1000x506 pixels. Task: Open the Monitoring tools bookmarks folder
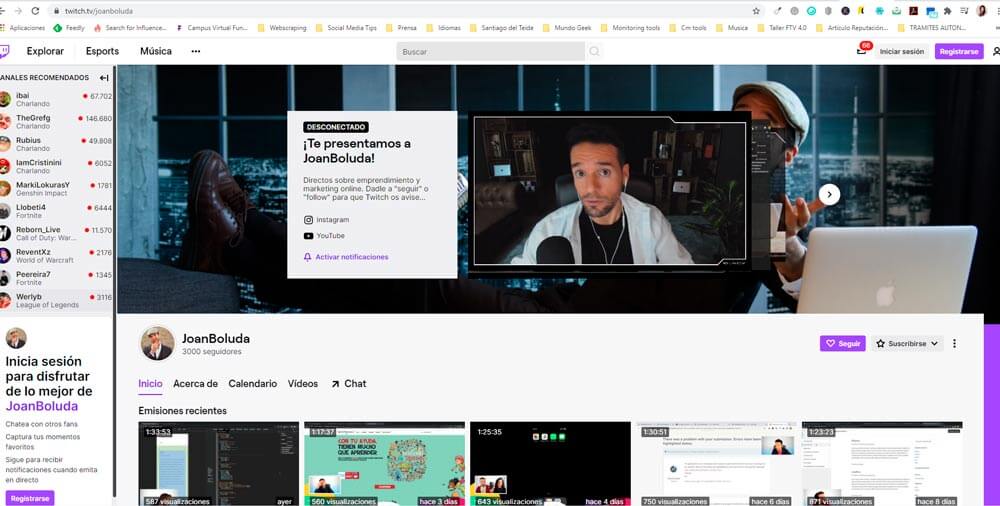point(630,28)
